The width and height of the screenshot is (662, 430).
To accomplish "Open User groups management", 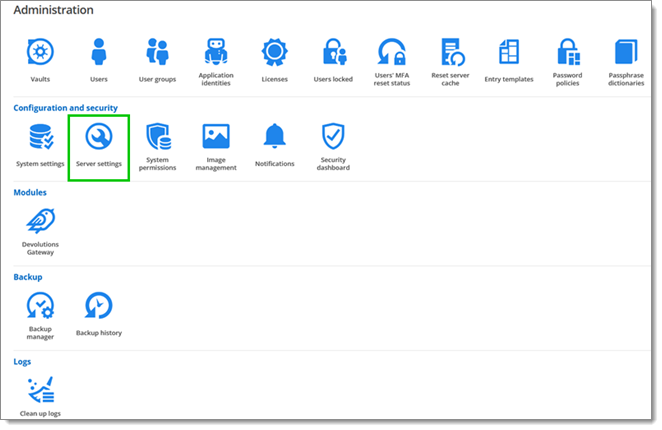I will tap(157, 53).
